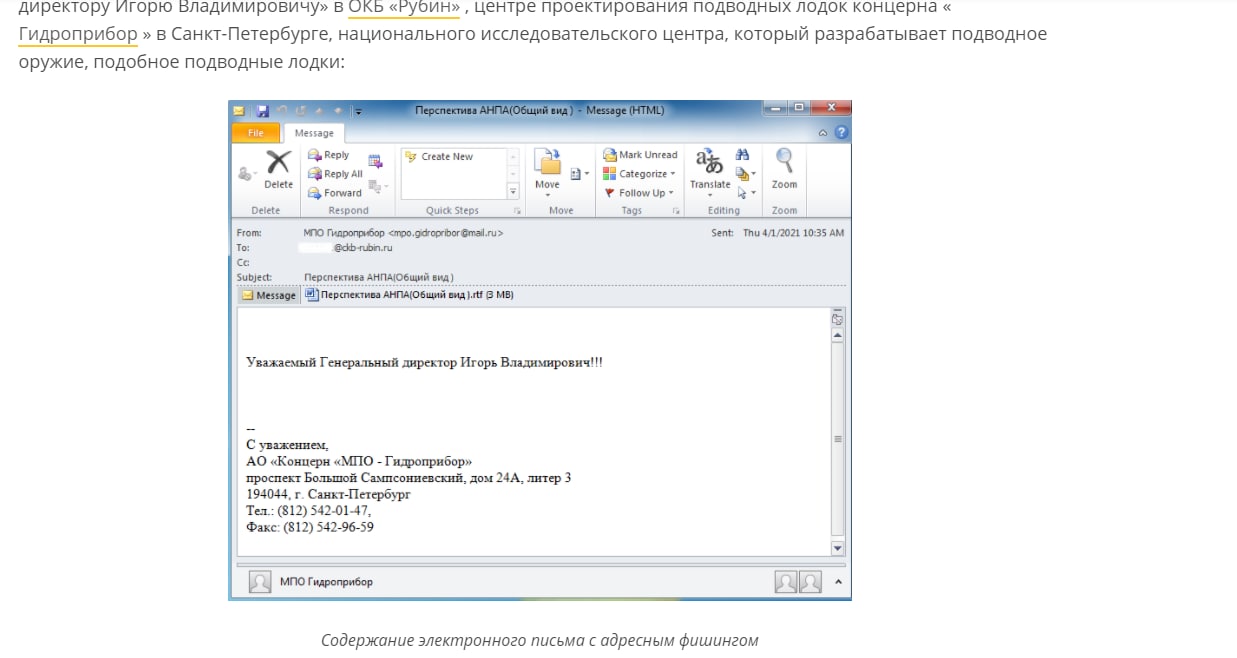This screenshot has height=658, width=1237.
Task: Click the caption Содержание электронного письма с адресным фишингом
Action: click(540, 640)
